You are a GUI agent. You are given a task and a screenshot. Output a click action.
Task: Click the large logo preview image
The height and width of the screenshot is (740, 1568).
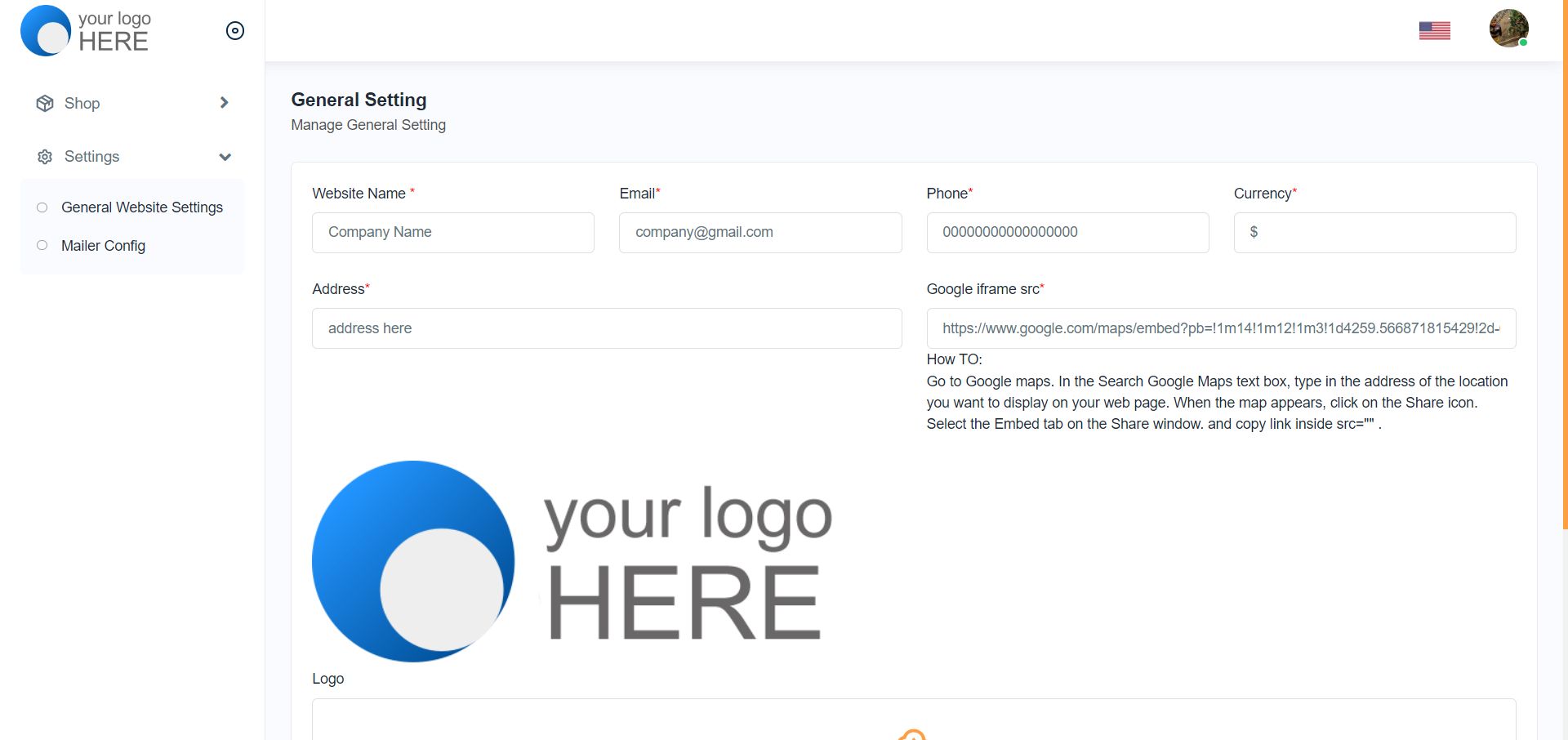572,562
